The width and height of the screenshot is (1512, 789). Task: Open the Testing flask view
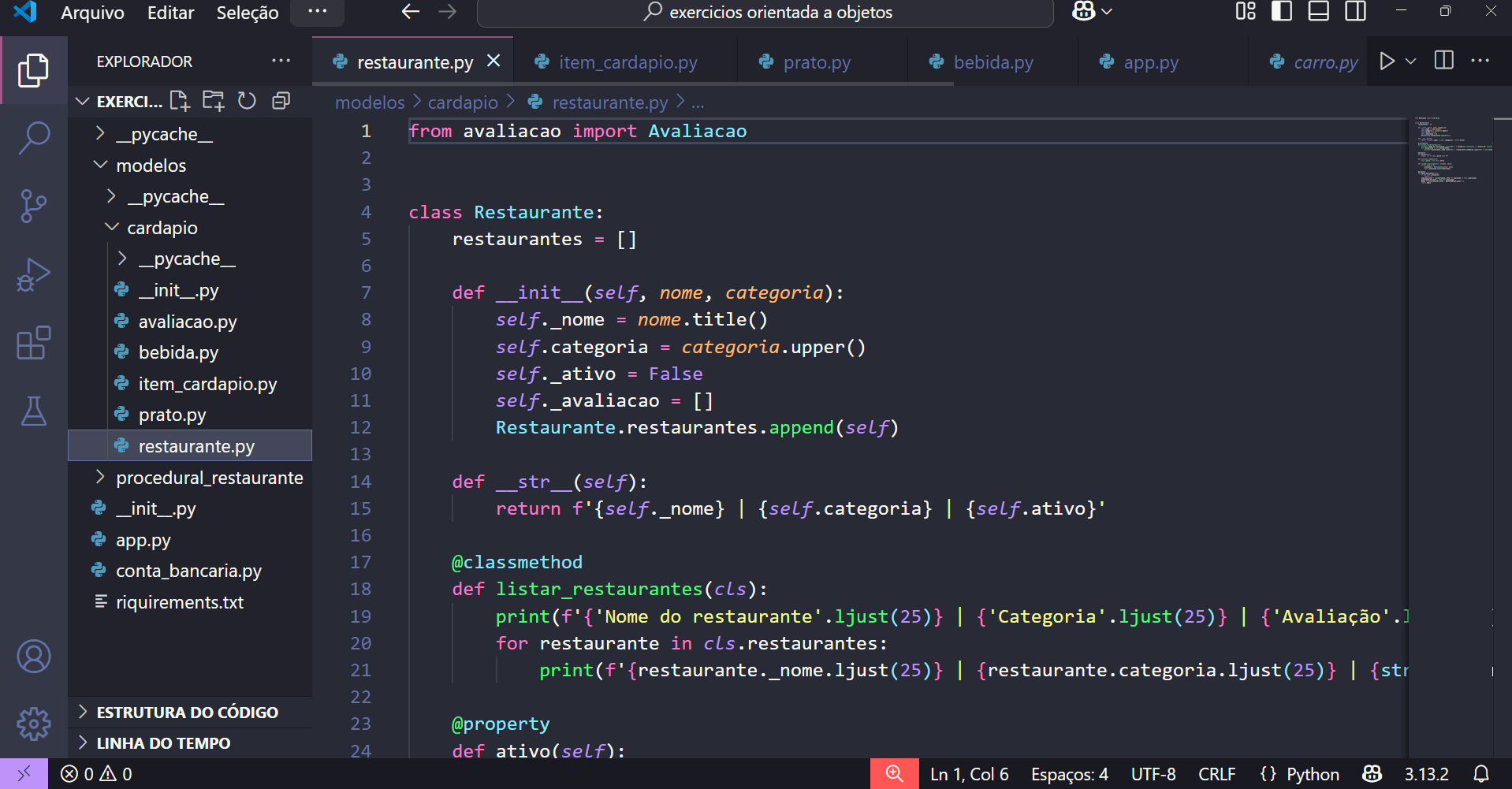pyautogui.click(x=33, y=411)
